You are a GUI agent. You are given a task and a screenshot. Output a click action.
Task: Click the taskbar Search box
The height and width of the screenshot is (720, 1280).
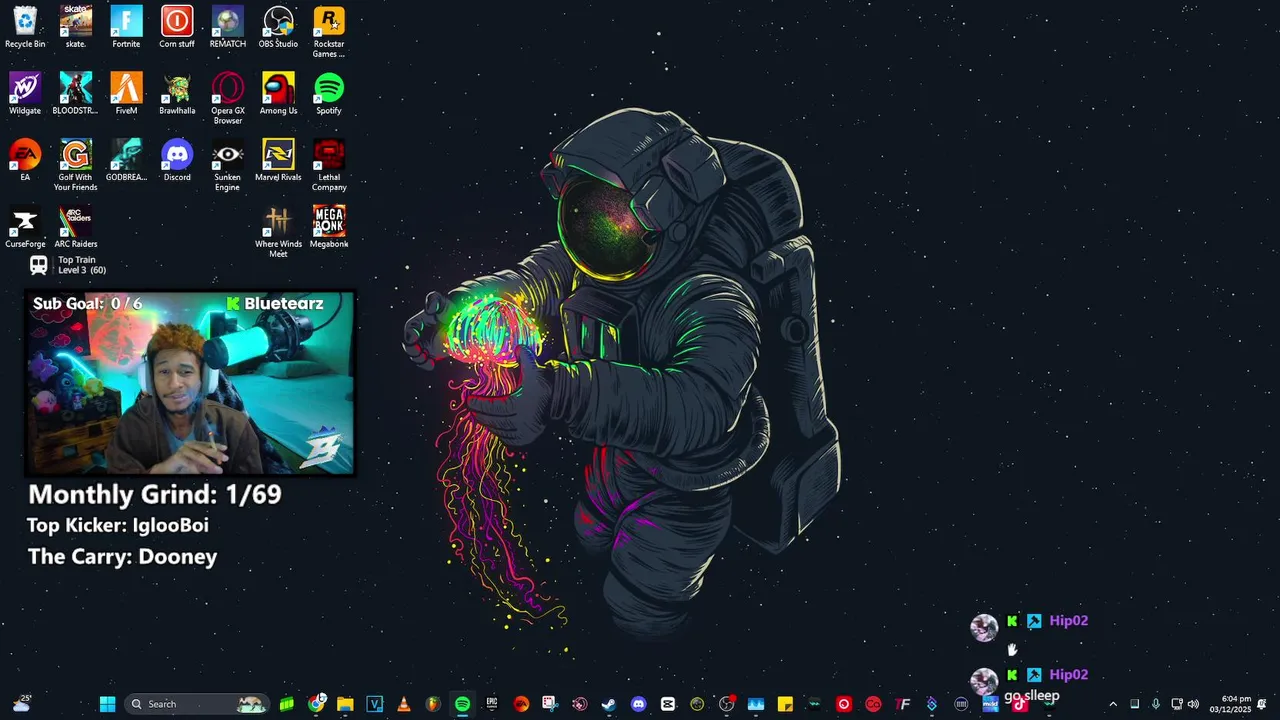click(x=196, y=704)
